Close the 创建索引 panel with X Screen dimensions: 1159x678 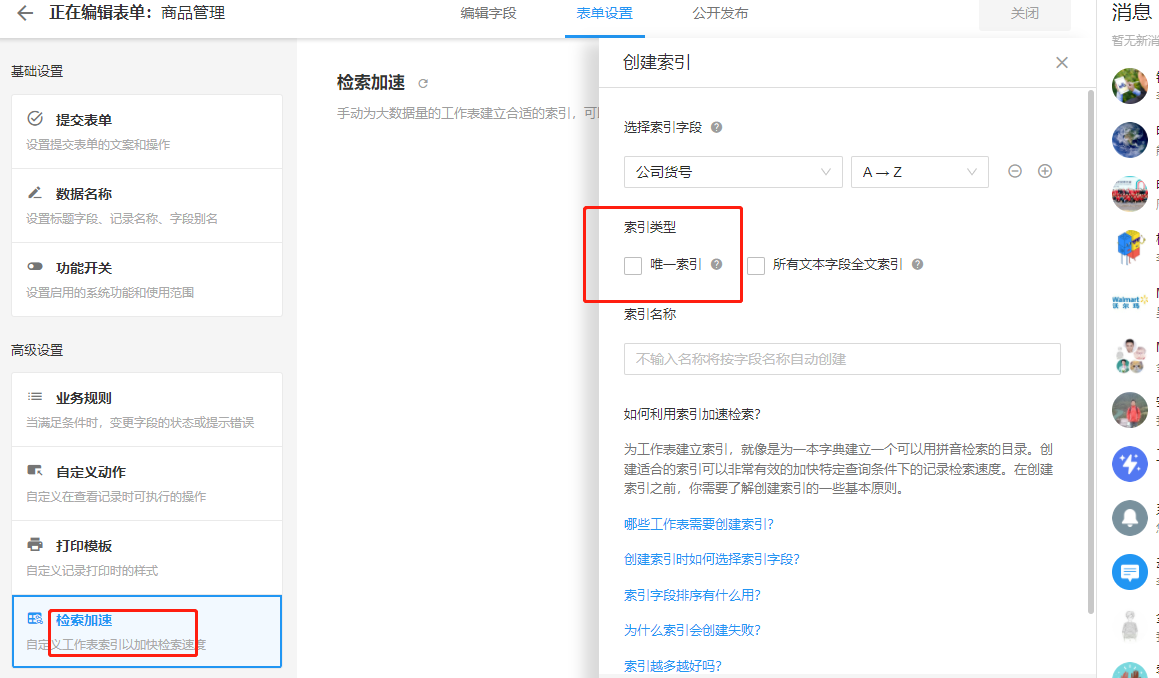point(1062,63)
